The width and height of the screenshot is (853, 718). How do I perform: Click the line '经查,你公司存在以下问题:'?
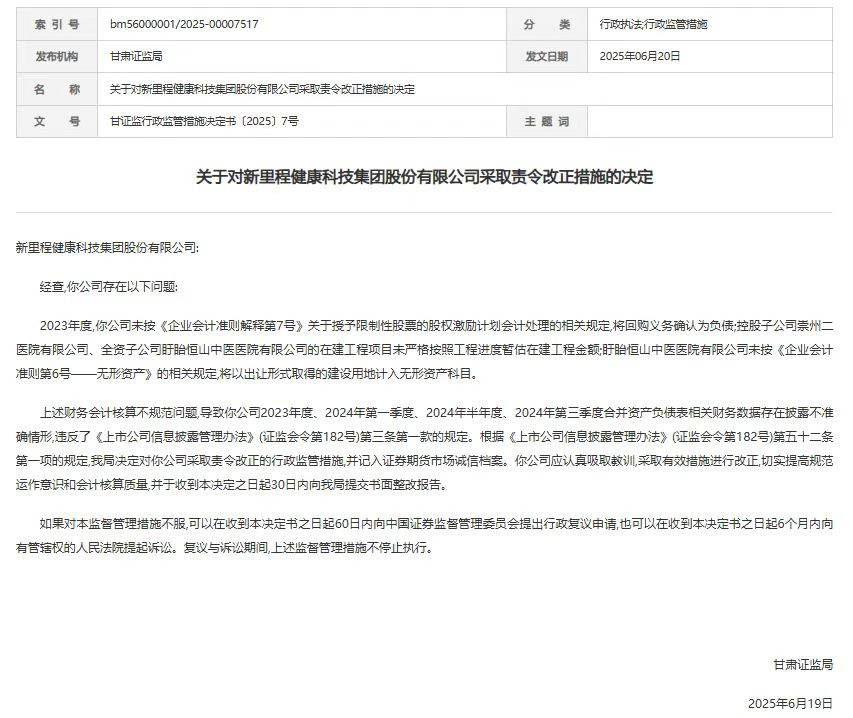tap(109, 287)
